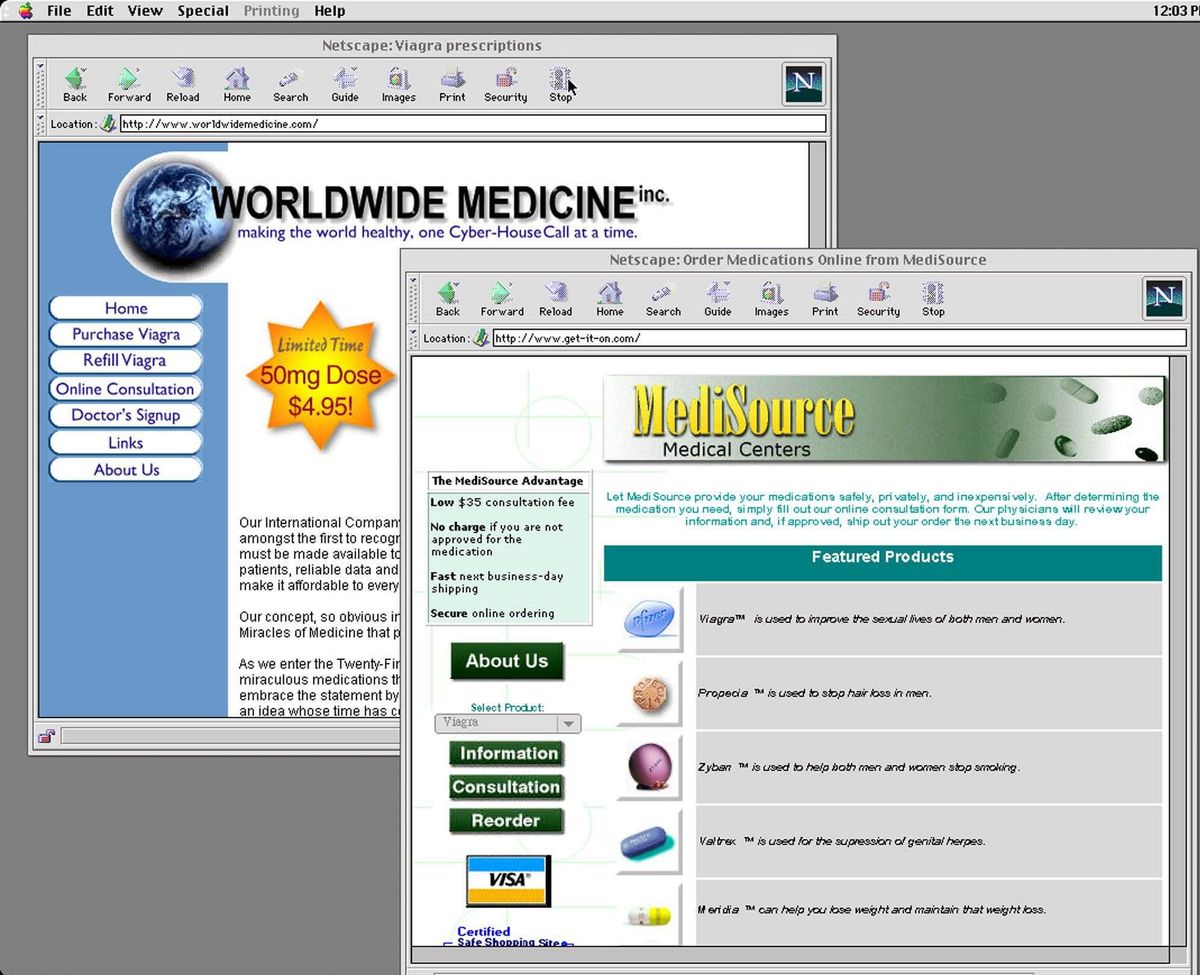Click Print in the MediSource window toolbar

coord(825,299)
